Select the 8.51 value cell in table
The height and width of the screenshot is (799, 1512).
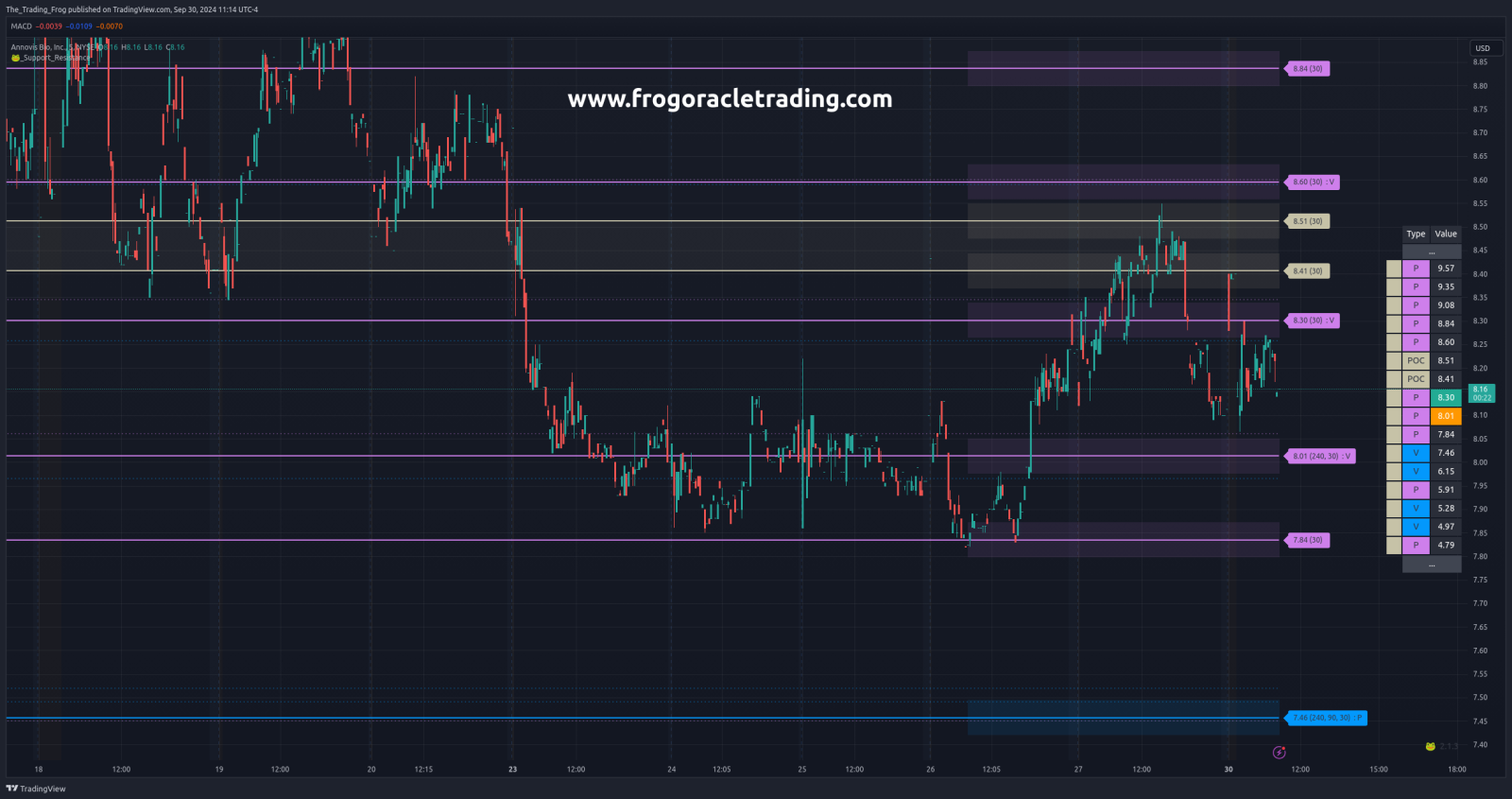[1446, 360]
